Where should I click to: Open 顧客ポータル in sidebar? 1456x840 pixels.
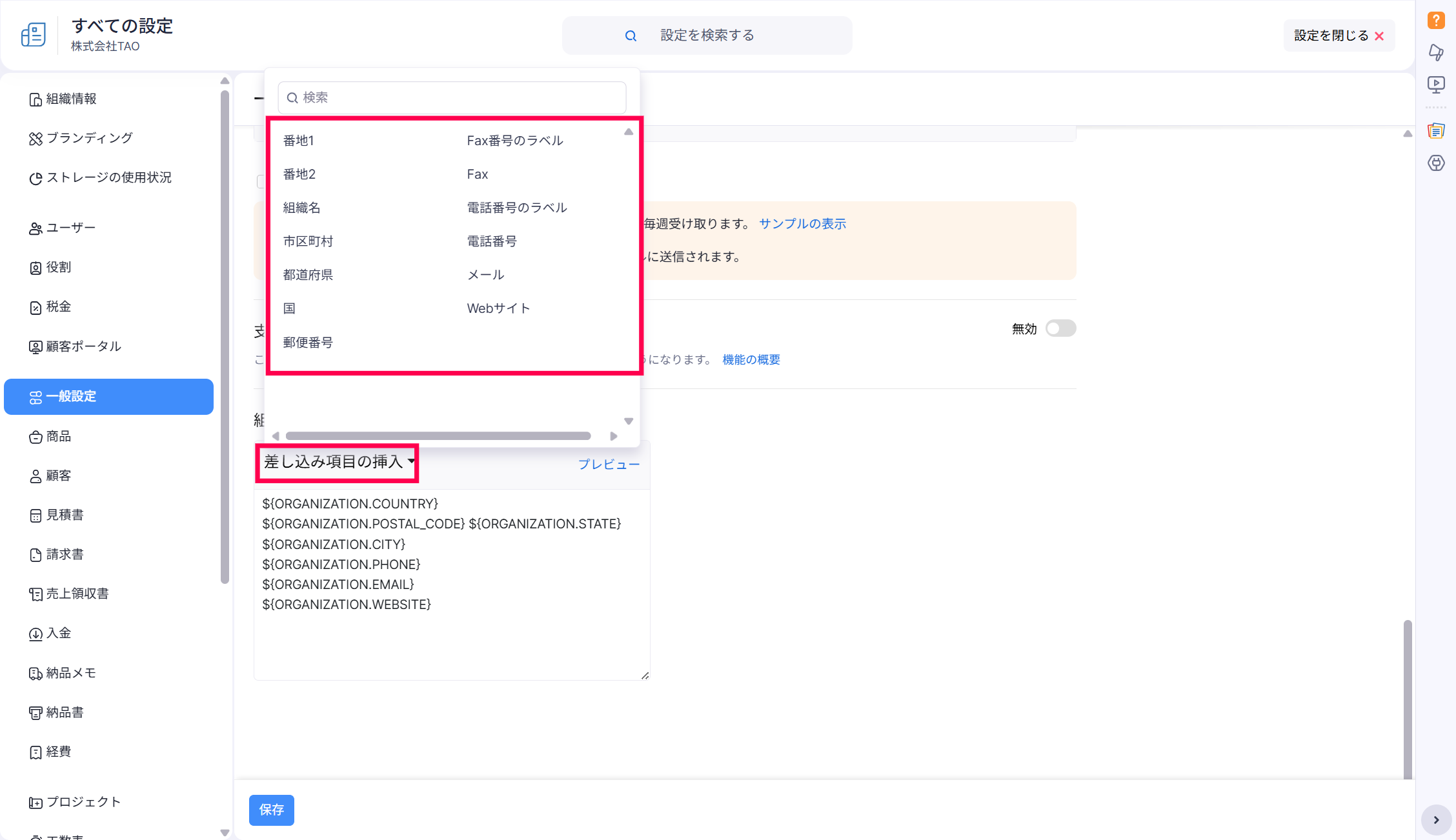[83, 346]
